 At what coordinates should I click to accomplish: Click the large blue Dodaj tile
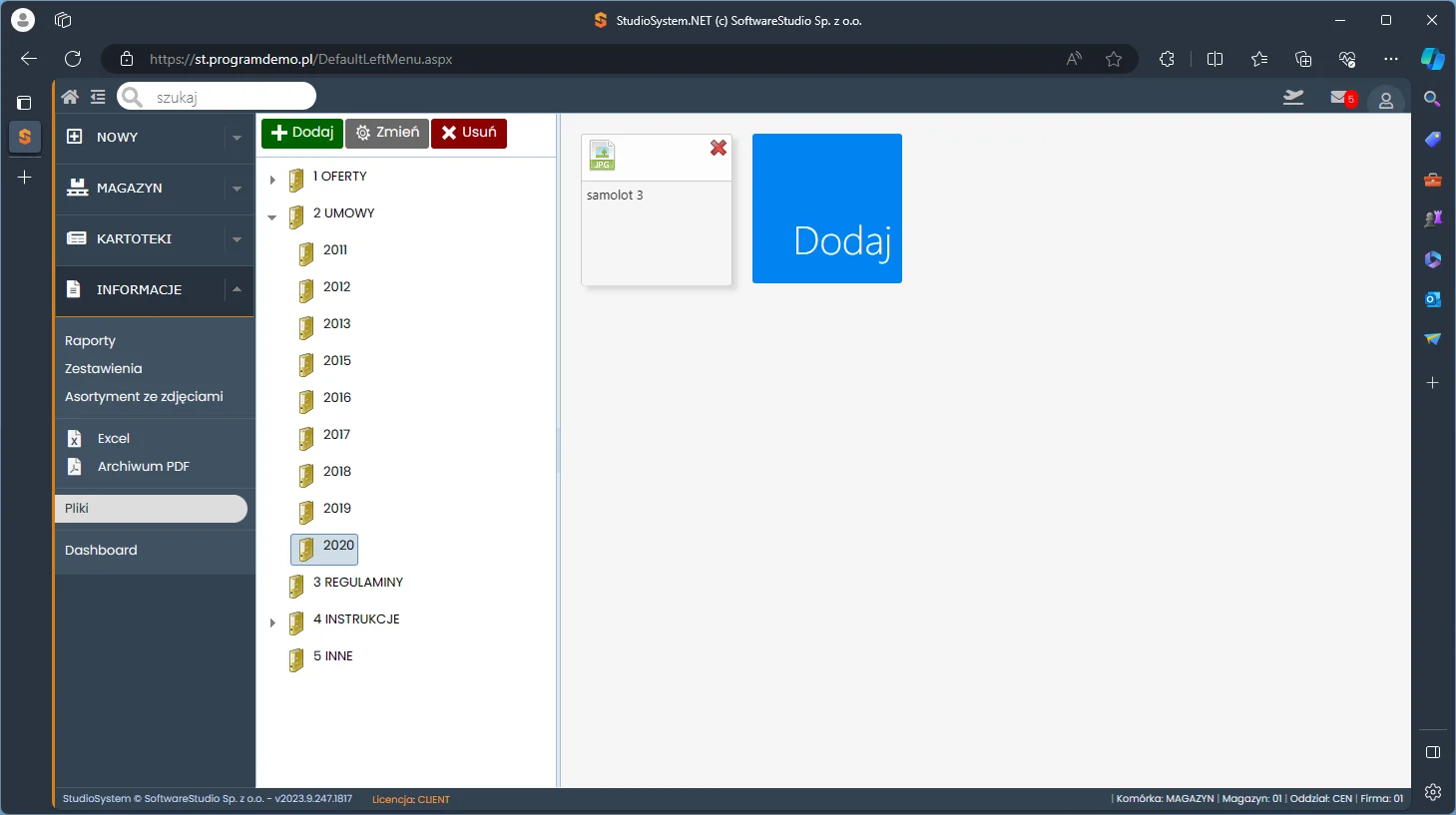[x=827, y=208]
